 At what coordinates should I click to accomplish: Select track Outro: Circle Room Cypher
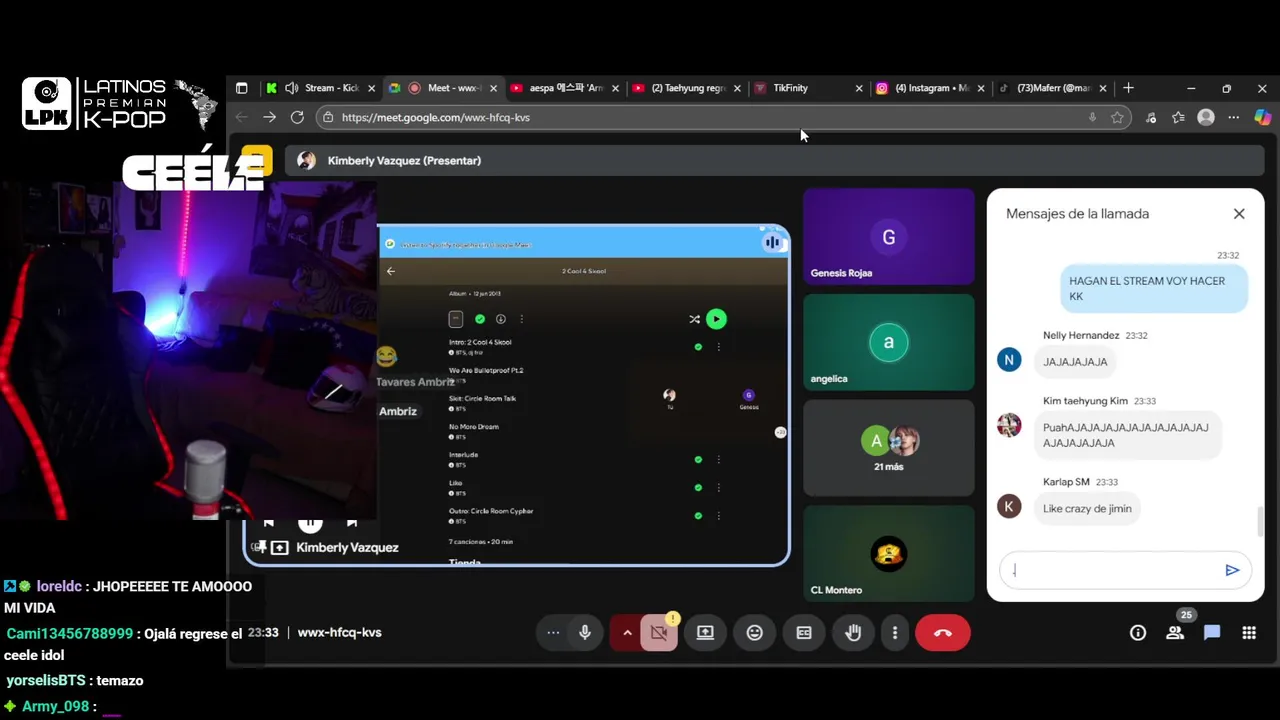coord(491,511)
